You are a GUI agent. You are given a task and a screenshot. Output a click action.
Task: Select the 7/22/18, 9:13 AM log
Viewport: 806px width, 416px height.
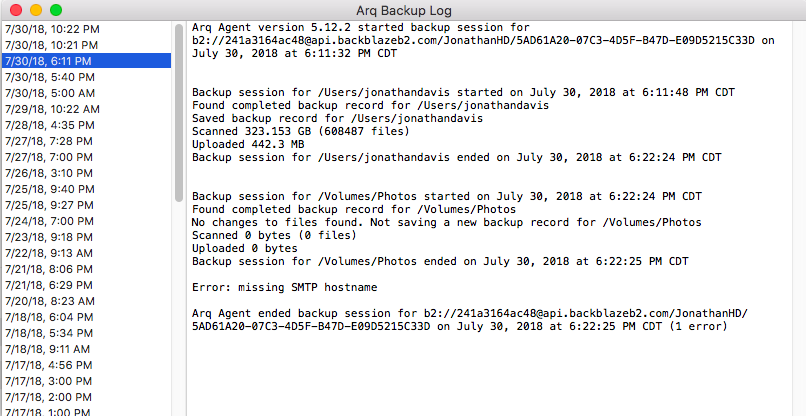(86, 253)
